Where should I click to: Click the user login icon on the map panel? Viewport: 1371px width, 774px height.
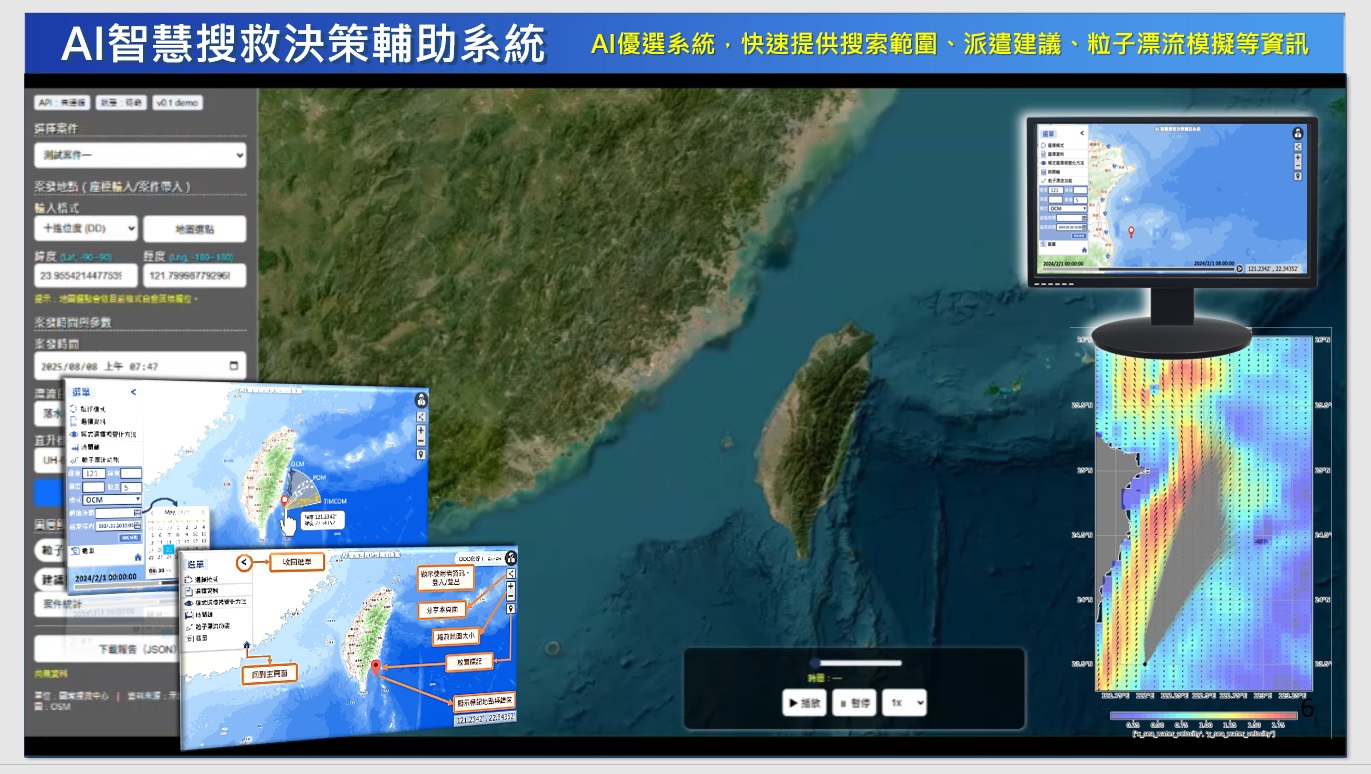tap(511, 560)
